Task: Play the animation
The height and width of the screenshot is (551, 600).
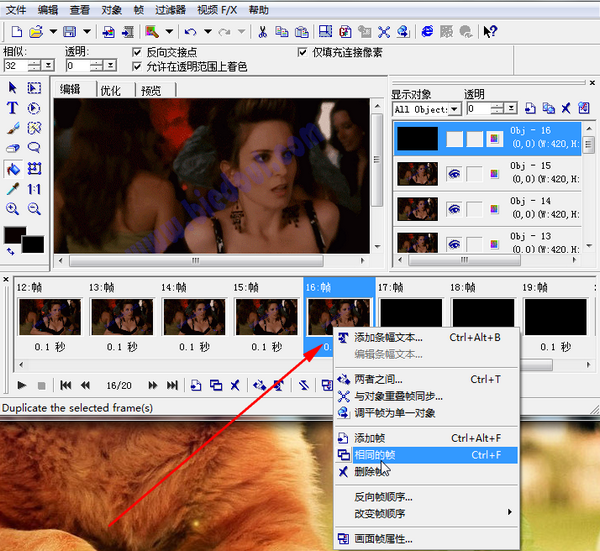Action: click(x=22, y=385)
